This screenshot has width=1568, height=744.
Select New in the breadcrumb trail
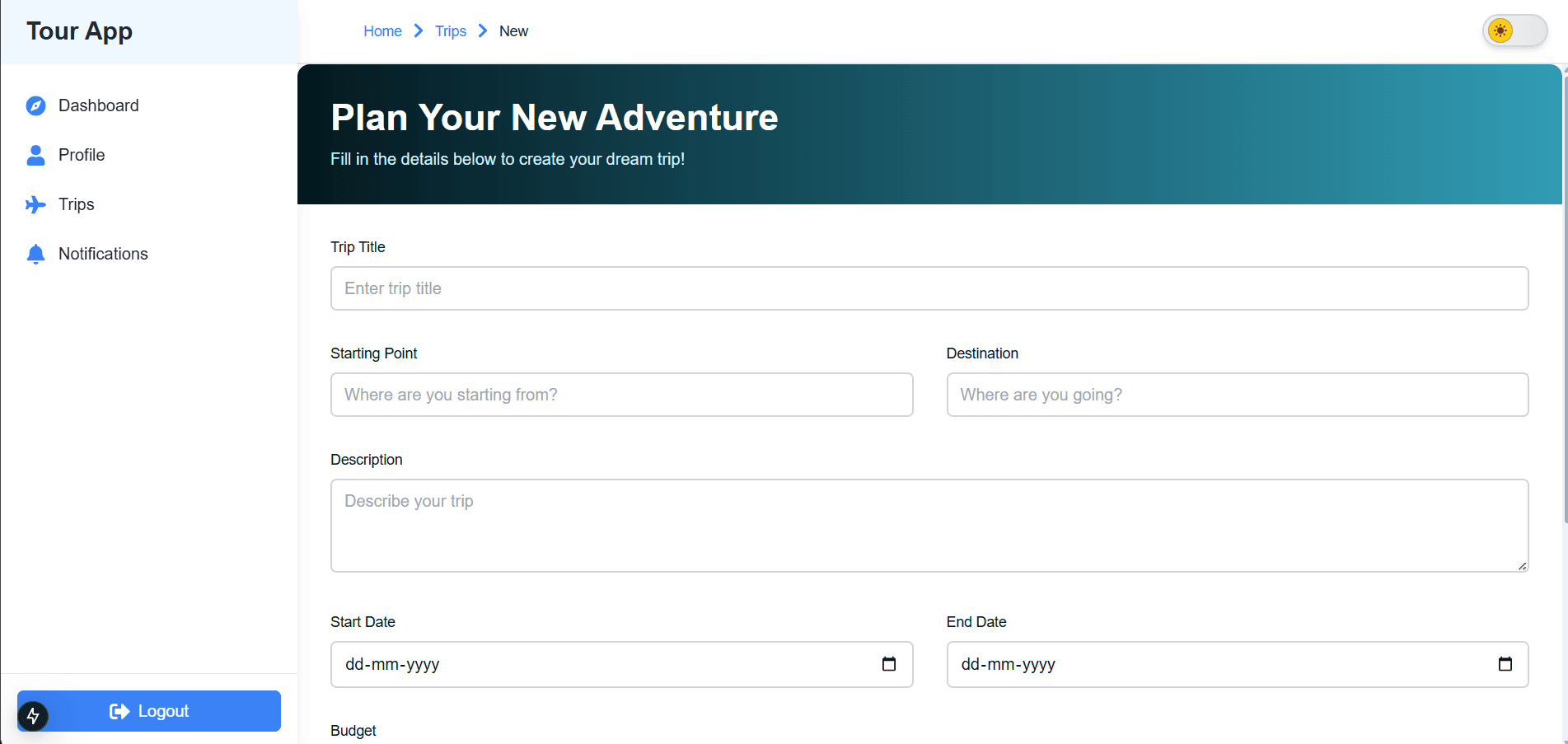(513, 30)
